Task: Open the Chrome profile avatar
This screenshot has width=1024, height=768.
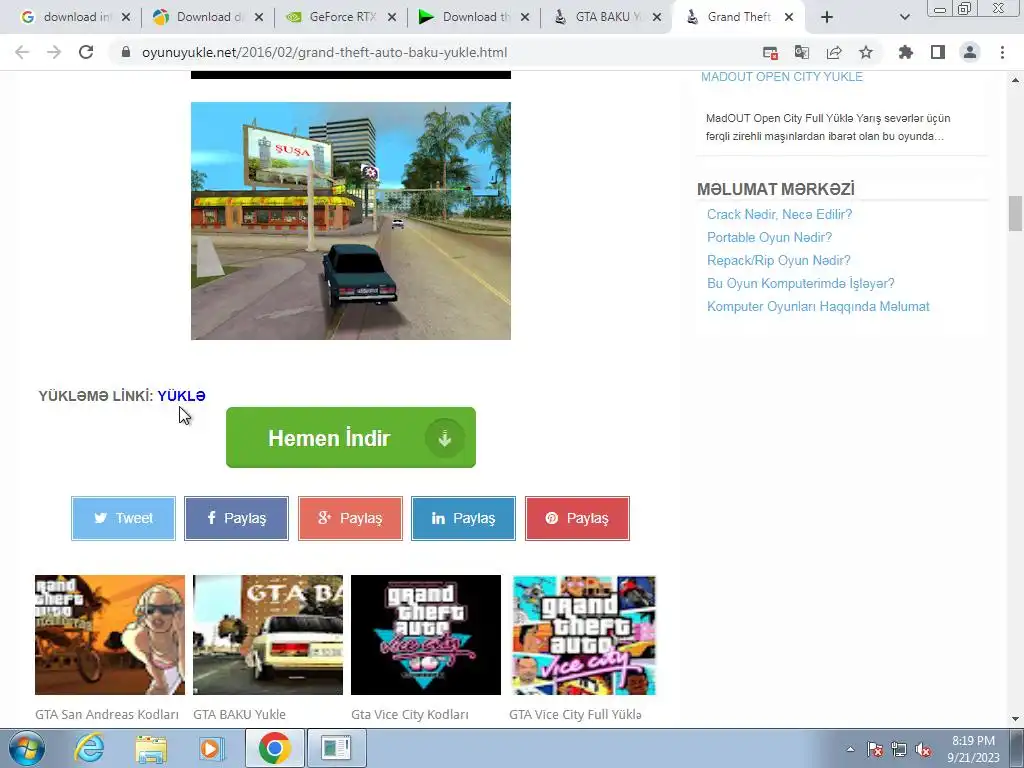Action: (970, 52)
